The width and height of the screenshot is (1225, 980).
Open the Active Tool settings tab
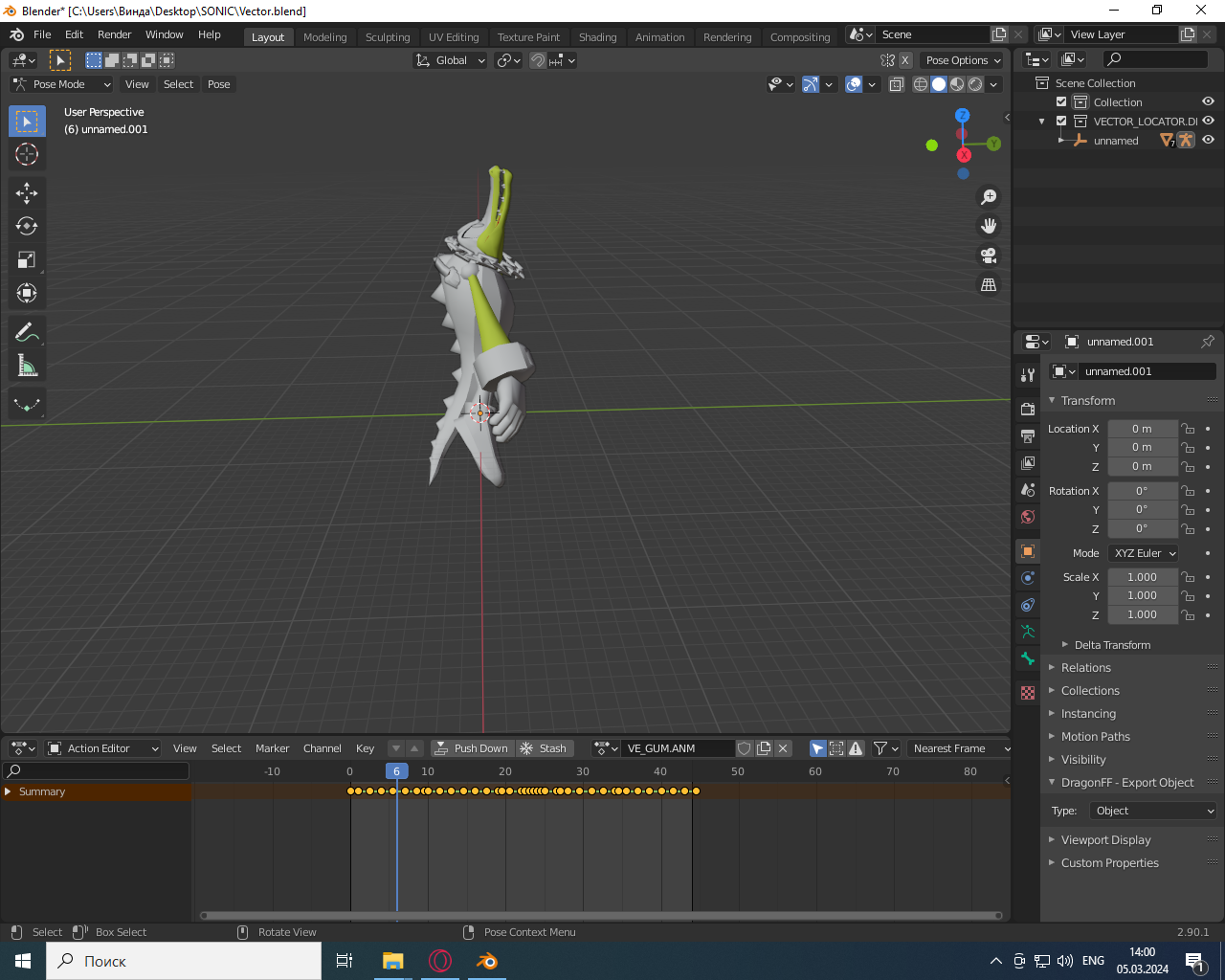[x=1028, y=375]
